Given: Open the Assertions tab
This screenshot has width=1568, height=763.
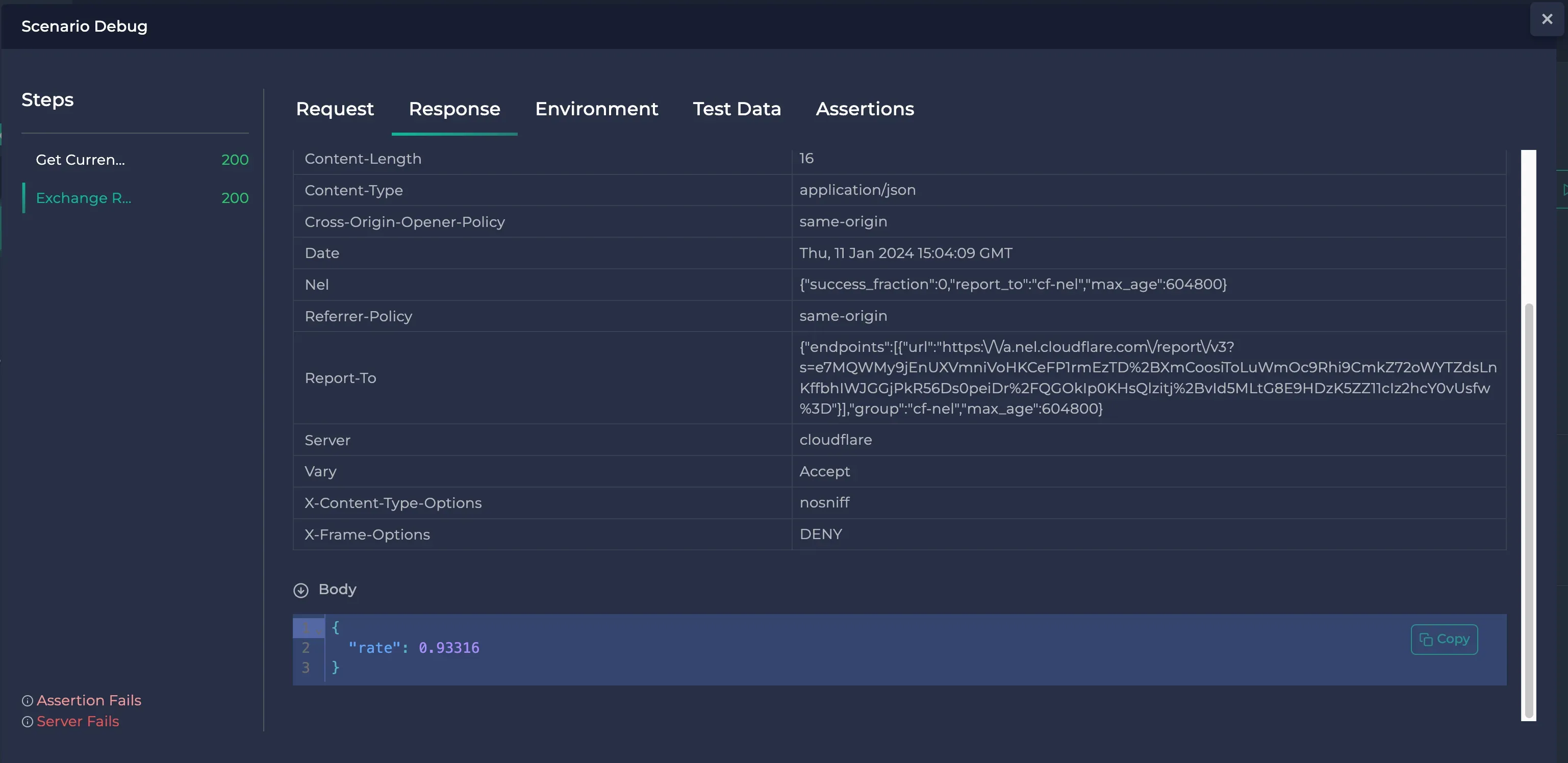Looking at the screenshot, I should pos(865,109).
